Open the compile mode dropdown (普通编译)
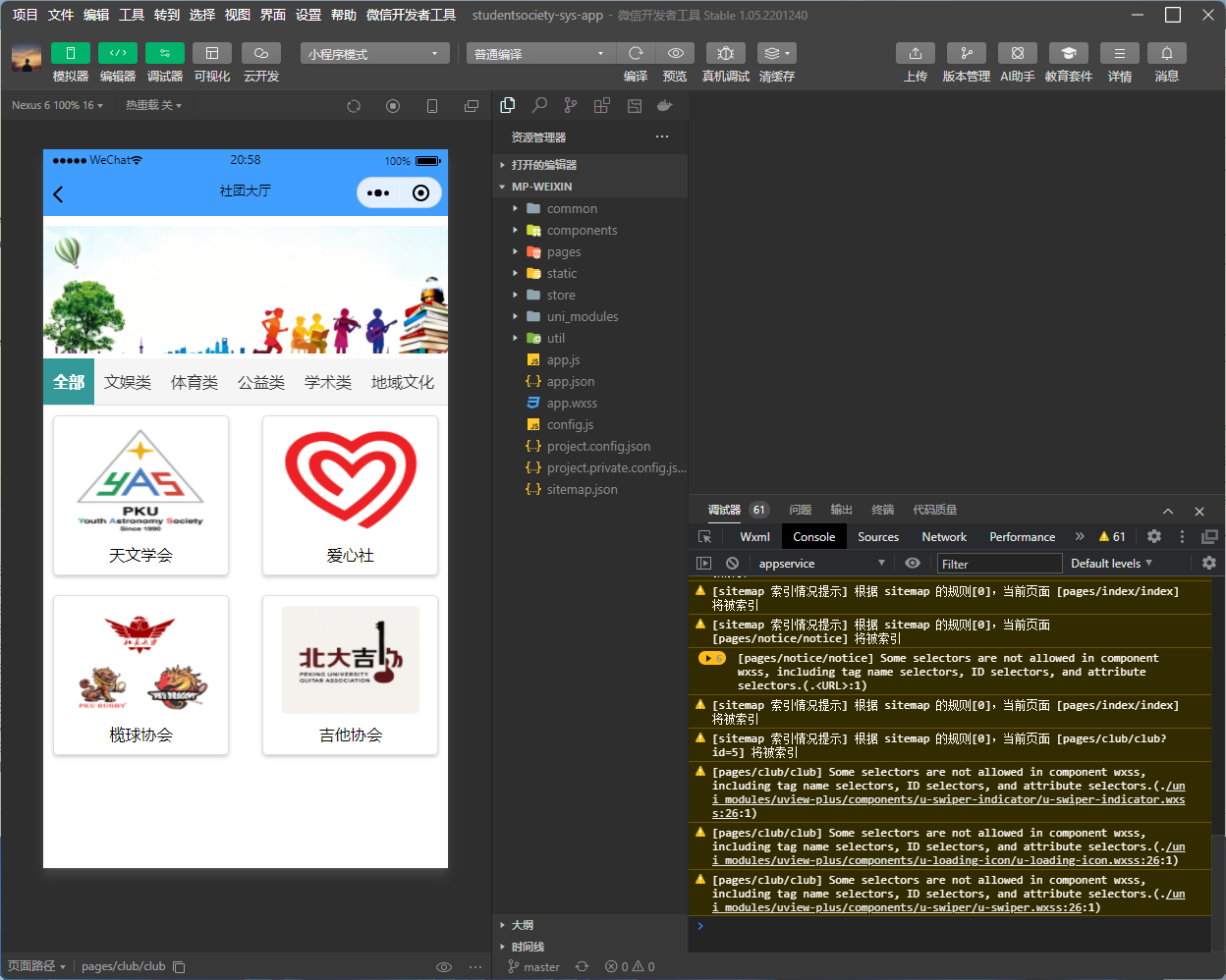This screenshot has height=980, width=1226. (x=540, y=54)
